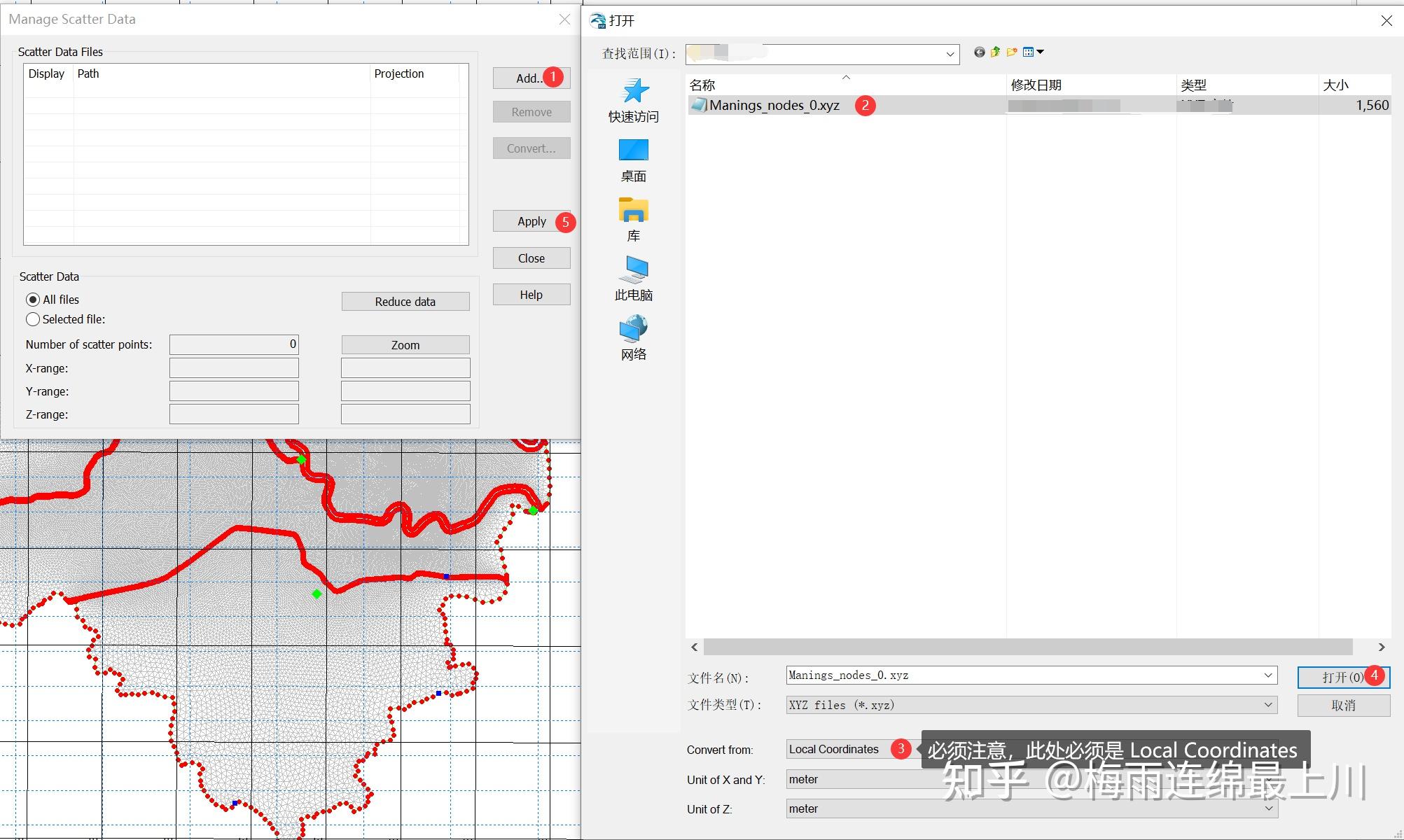1404x840 pixels.
Task: Open Network (网络) location
Action: (x=634, y=339)
